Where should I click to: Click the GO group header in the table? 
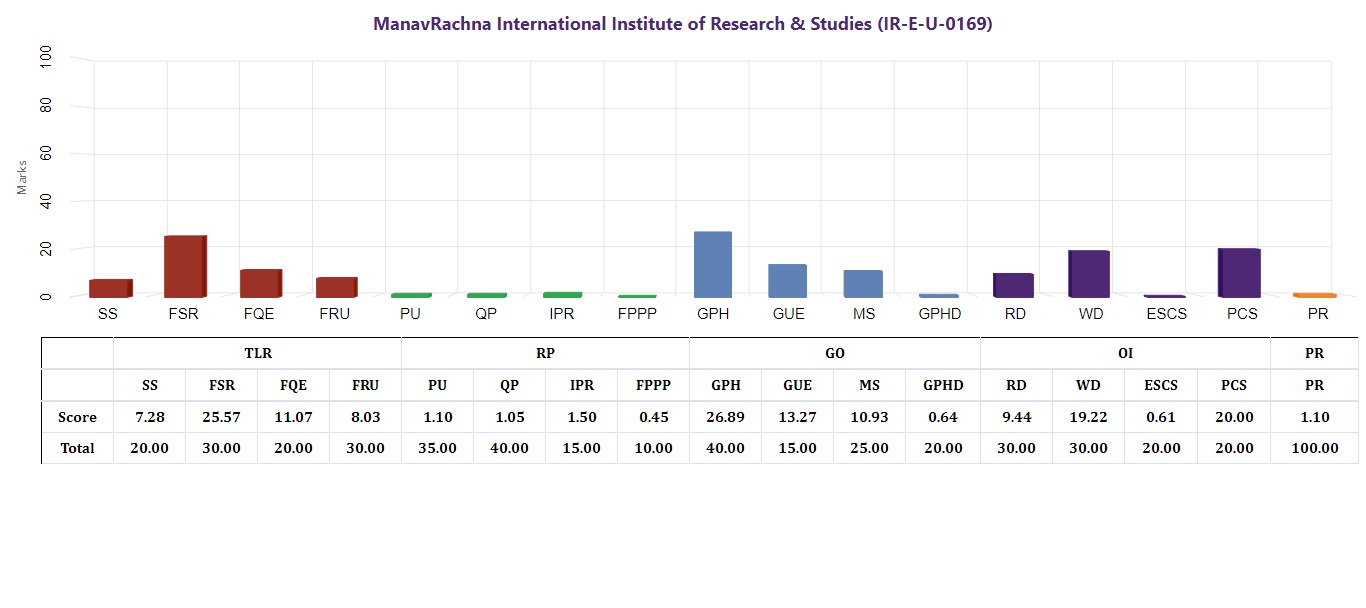click(835, 353)
